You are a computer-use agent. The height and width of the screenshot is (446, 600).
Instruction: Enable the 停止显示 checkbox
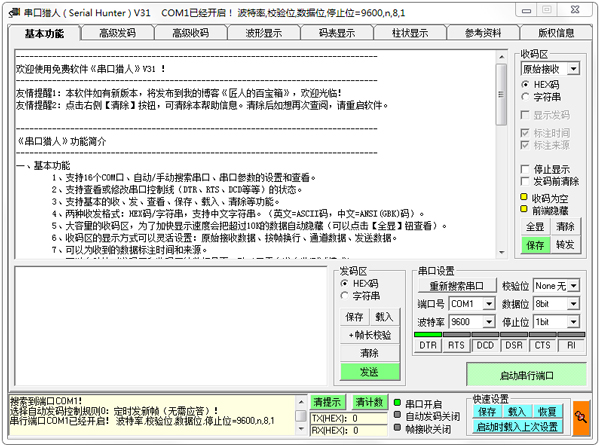click(x=526, y=169)
